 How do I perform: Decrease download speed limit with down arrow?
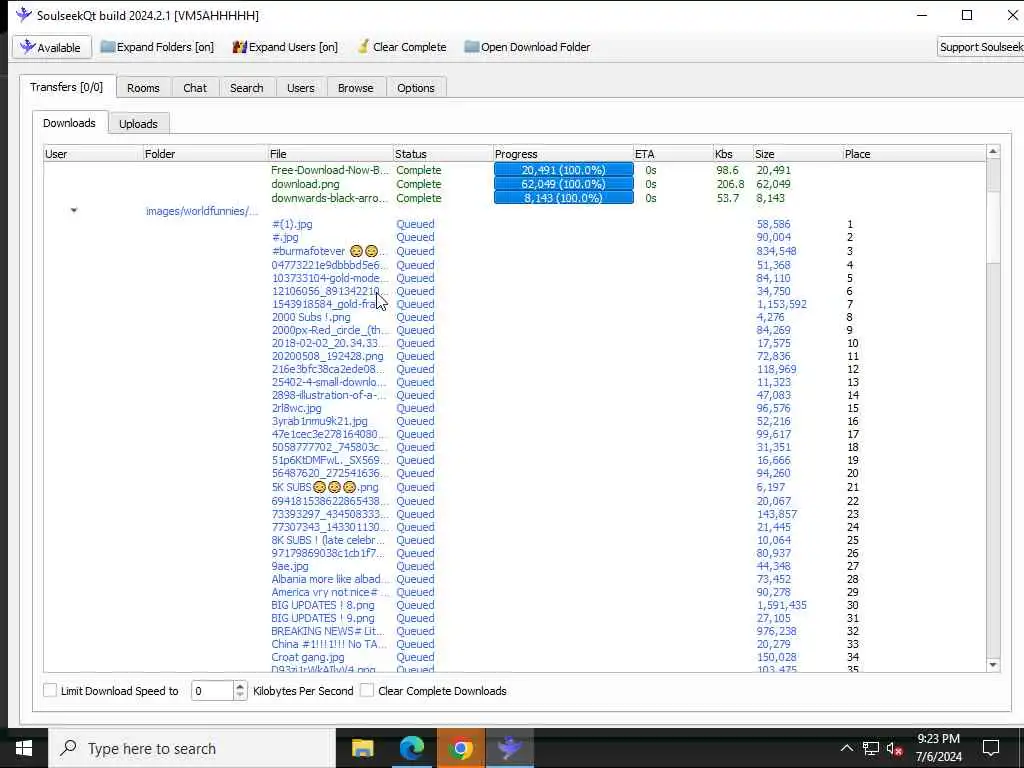coord(240,695)
